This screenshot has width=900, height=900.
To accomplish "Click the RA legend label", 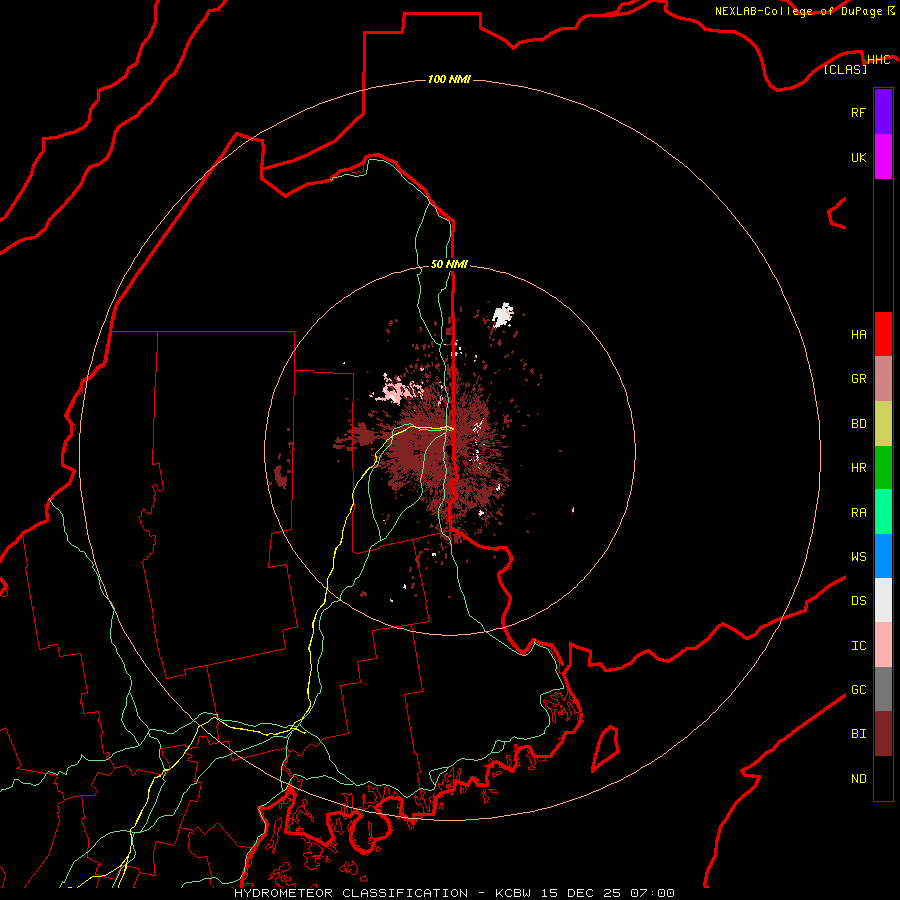I will tap(858, 512).
